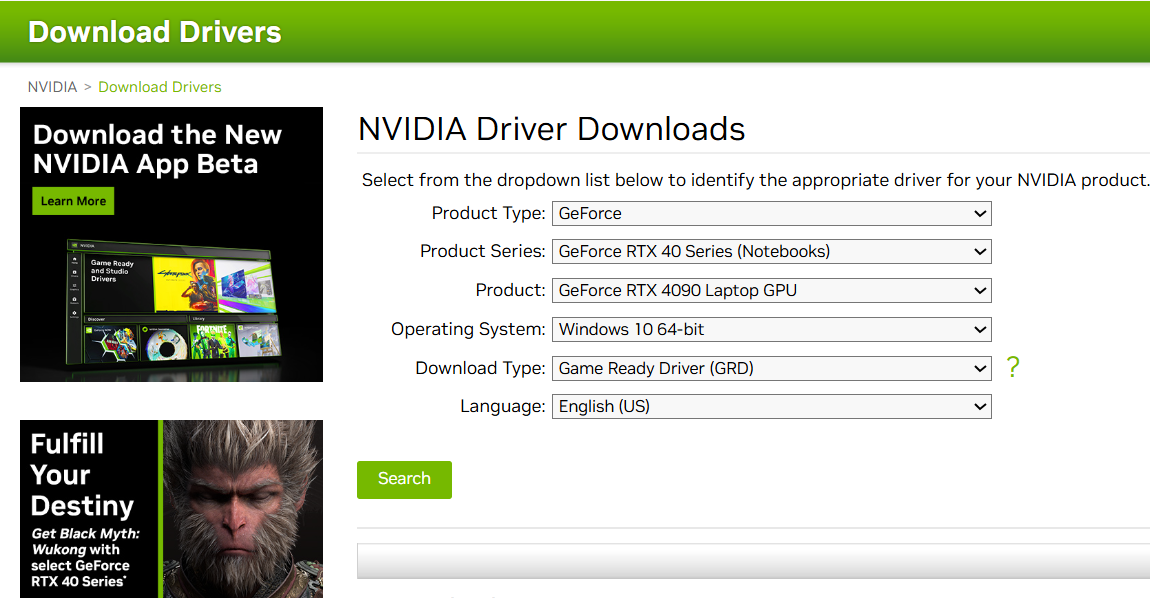The image size is (1150, 598).
Task: Click the Learn More button
Action: pos(73,201)
